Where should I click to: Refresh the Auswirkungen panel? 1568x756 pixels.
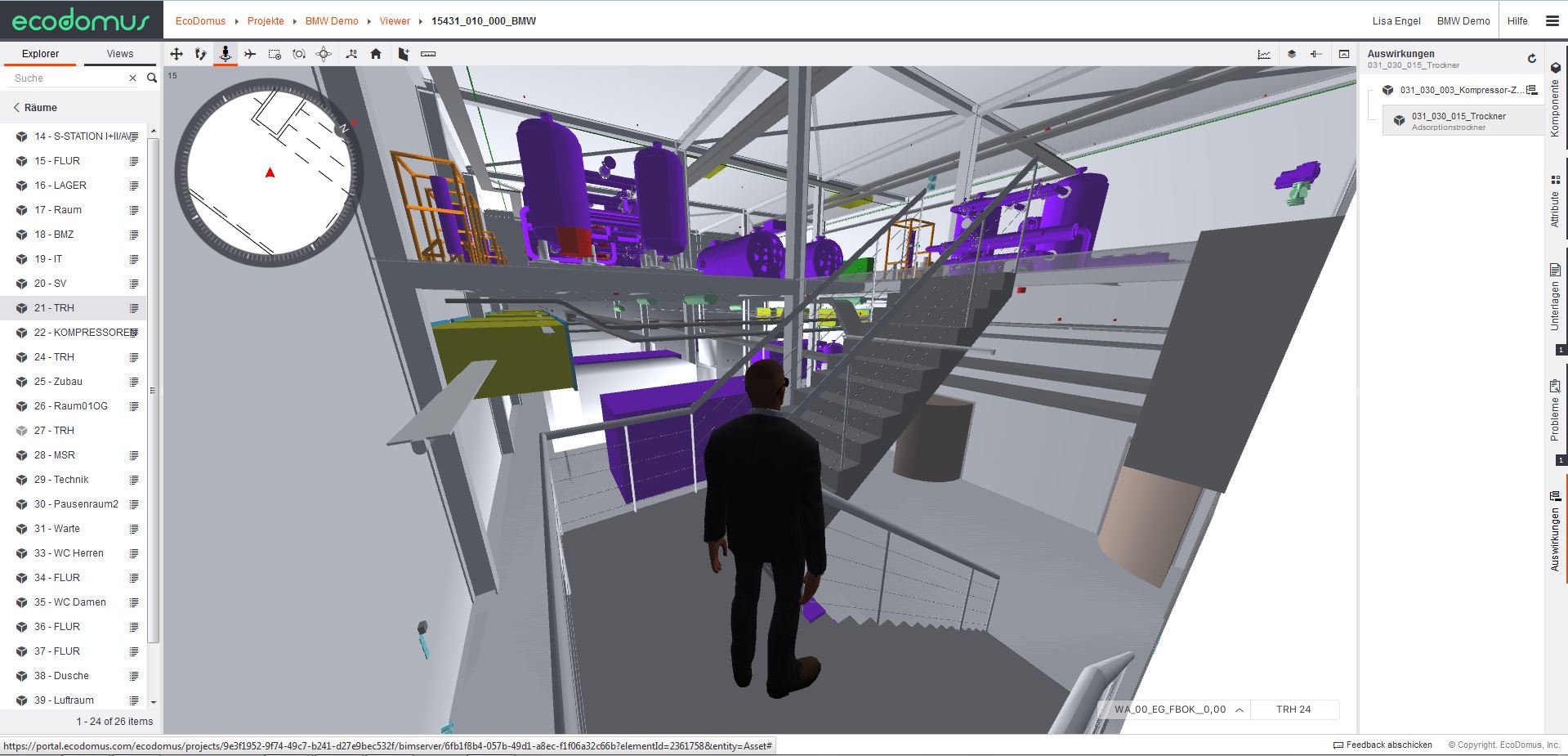tap(1532, 59)
